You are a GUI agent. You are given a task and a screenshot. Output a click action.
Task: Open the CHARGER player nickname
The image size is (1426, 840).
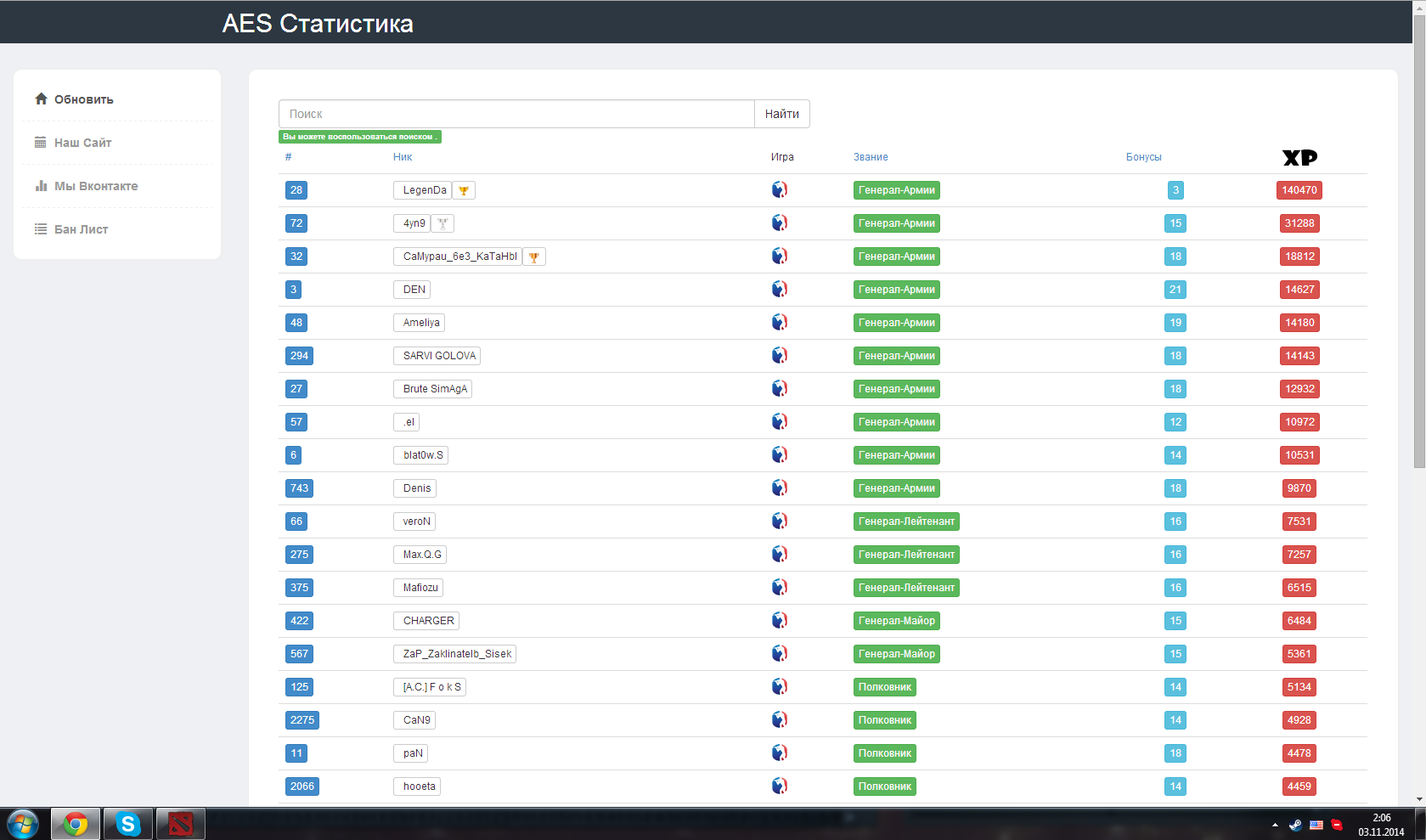click(428, 621)
